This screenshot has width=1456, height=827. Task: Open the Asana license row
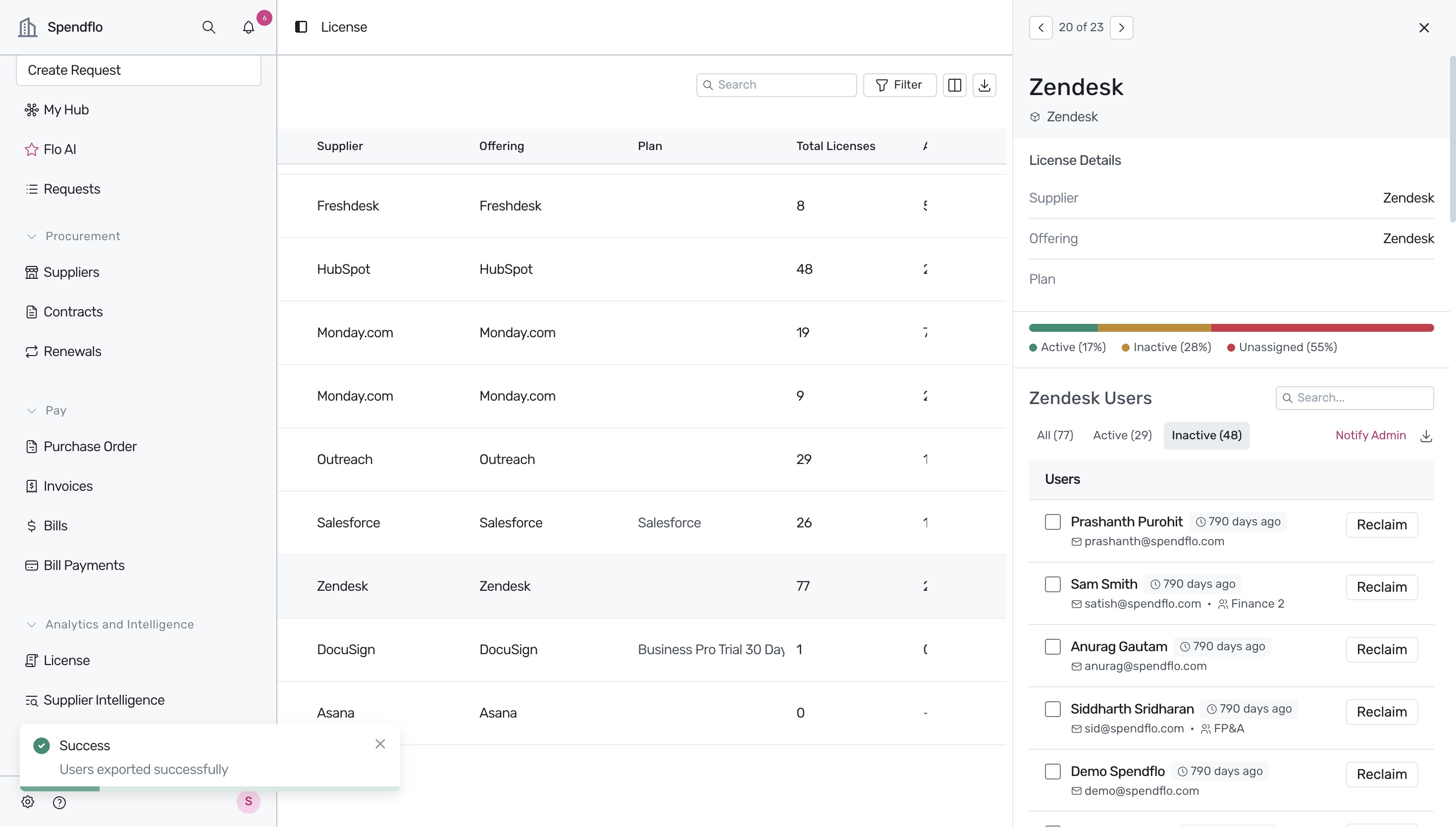tap(641, 713)
